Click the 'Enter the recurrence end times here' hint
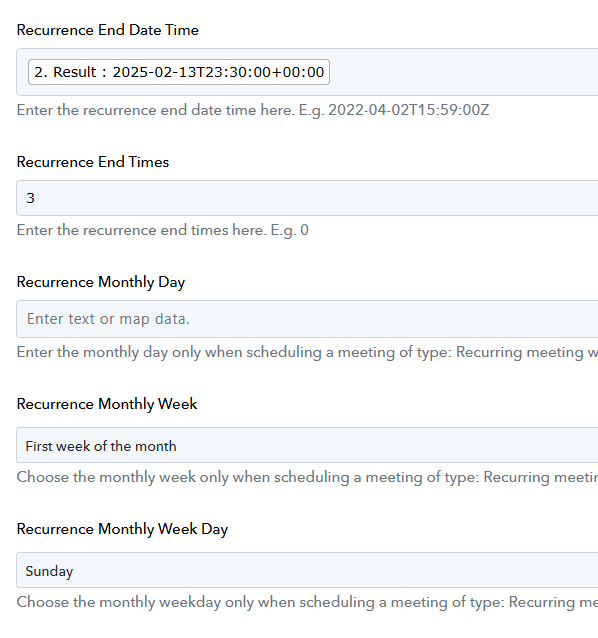Viewport: 598px width, 638px height. click(142, 230)
